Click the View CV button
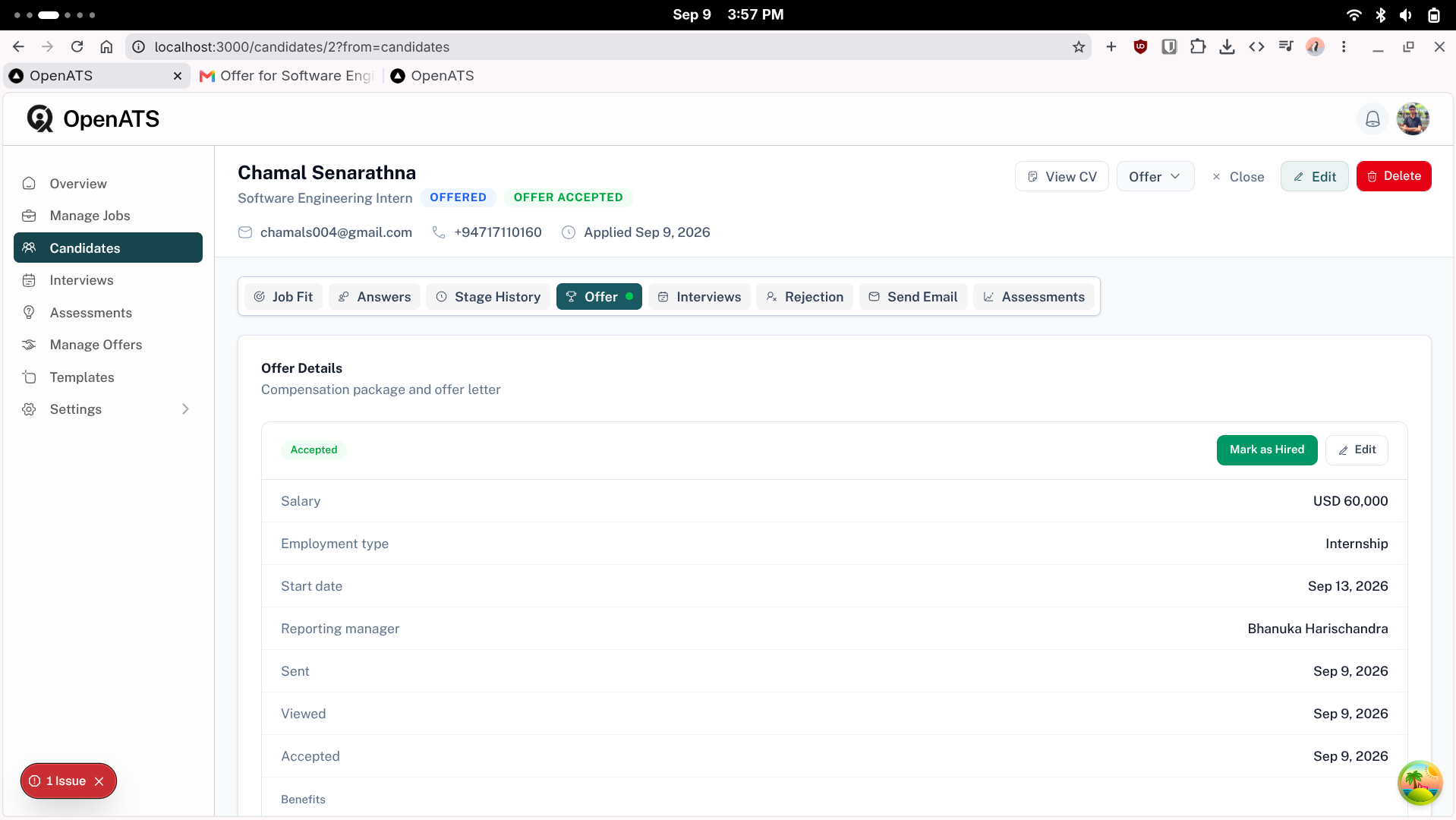 pos(1061,176)
